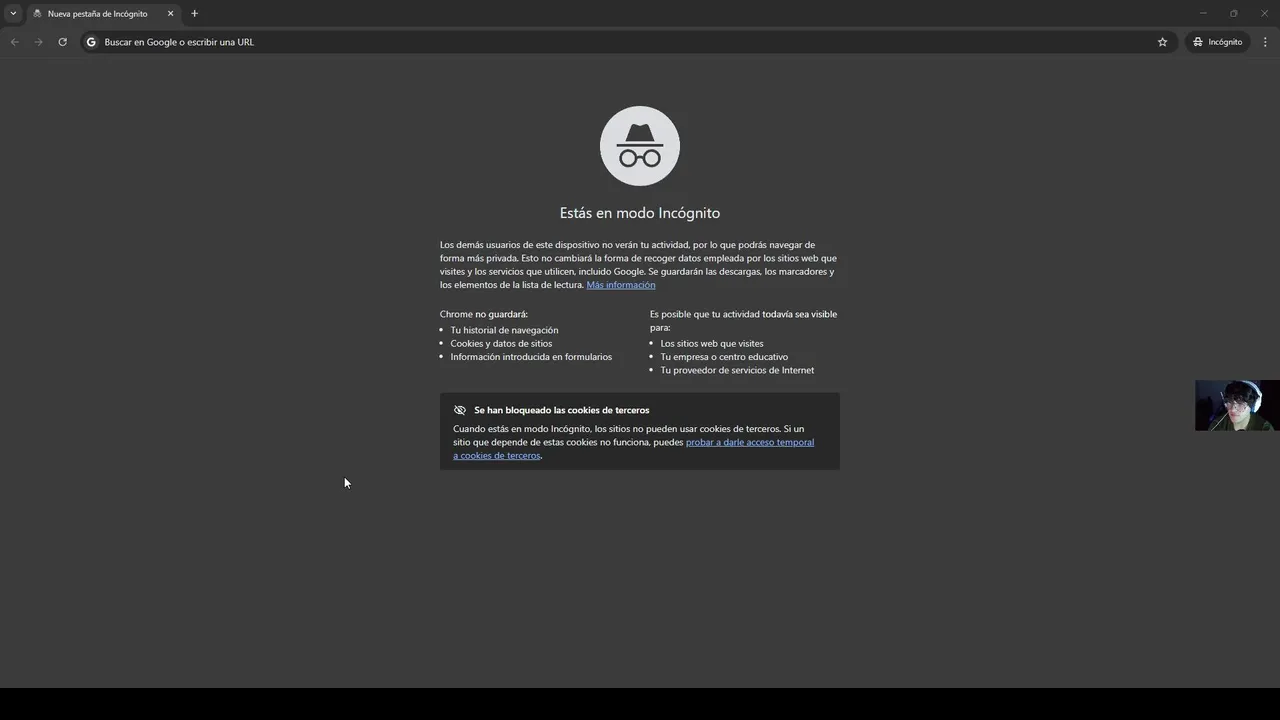Click the Chrome no guardará: text
Screen dimensions: 1280x720
point(484,314)
